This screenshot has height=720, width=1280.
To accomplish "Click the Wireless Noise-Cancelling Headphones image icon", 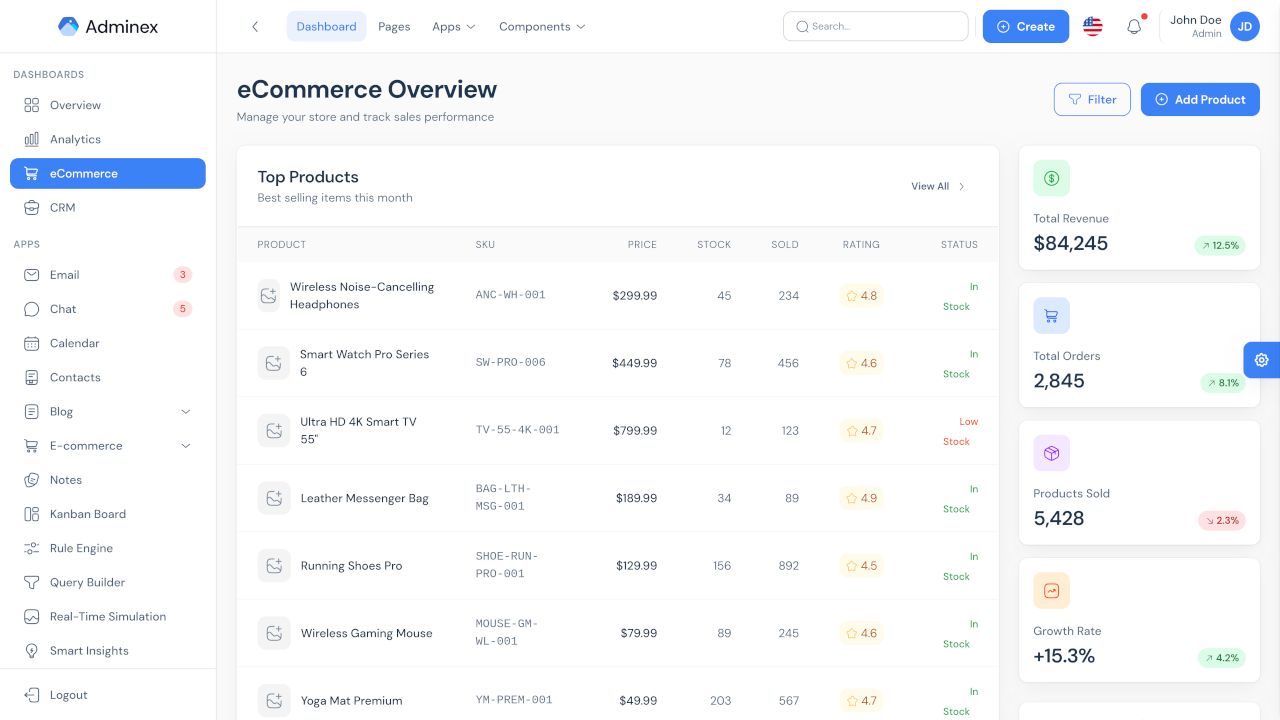I will point(268,296).
